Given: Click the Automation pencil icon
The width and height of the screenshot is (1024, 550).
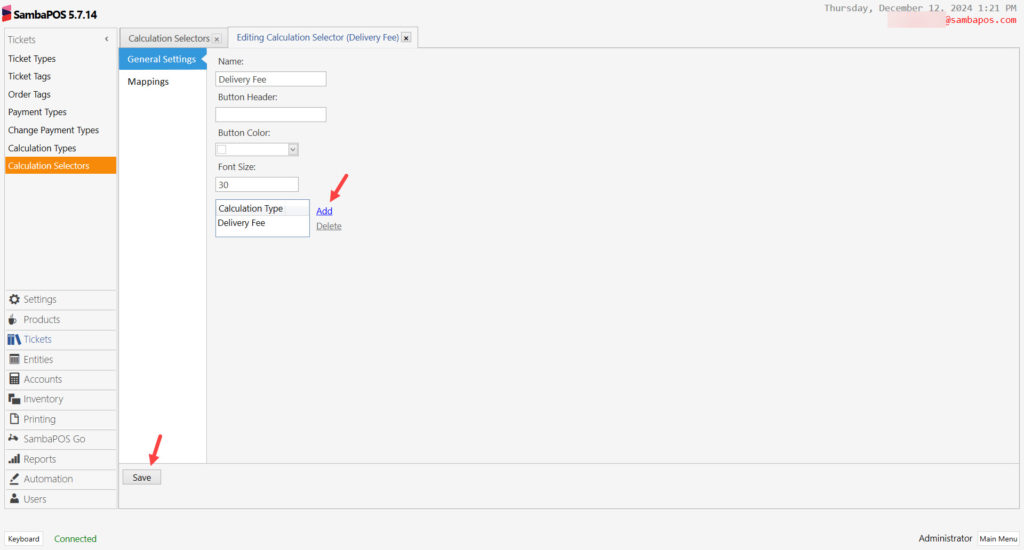Looking at the screenshot, I should (14, 479).
